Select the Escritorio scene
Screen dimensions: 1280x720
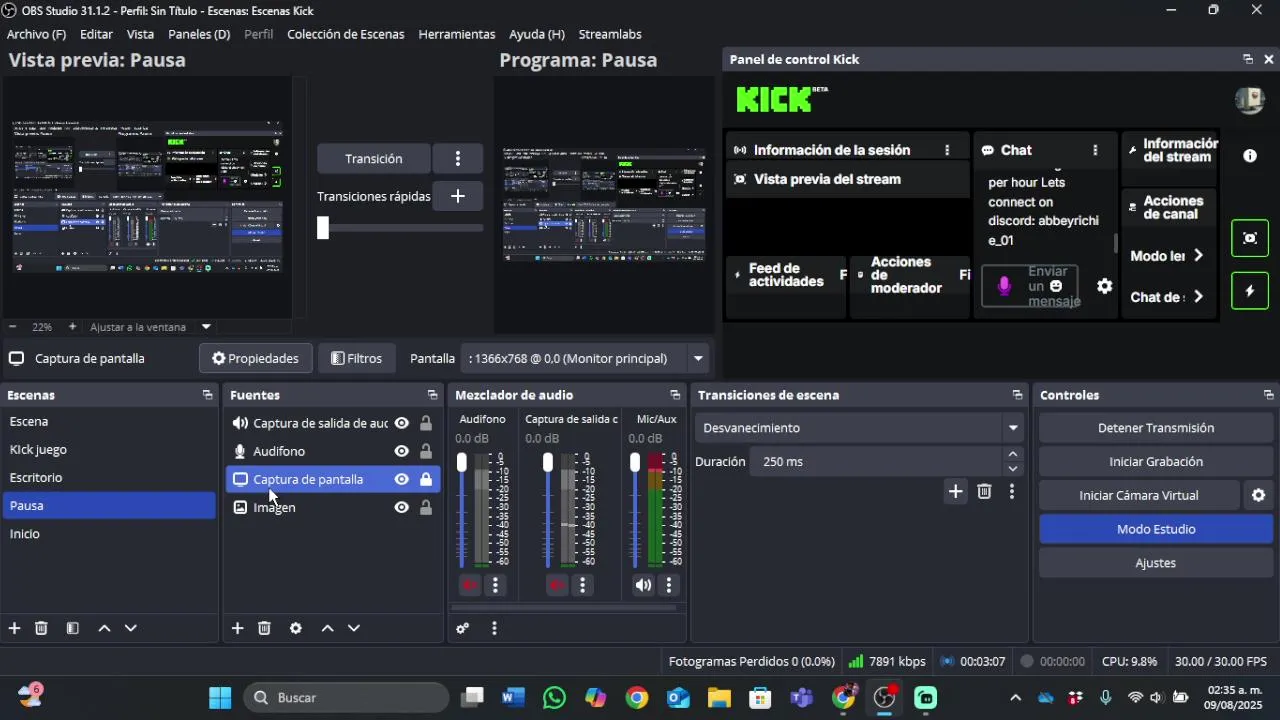pos(109,478)
